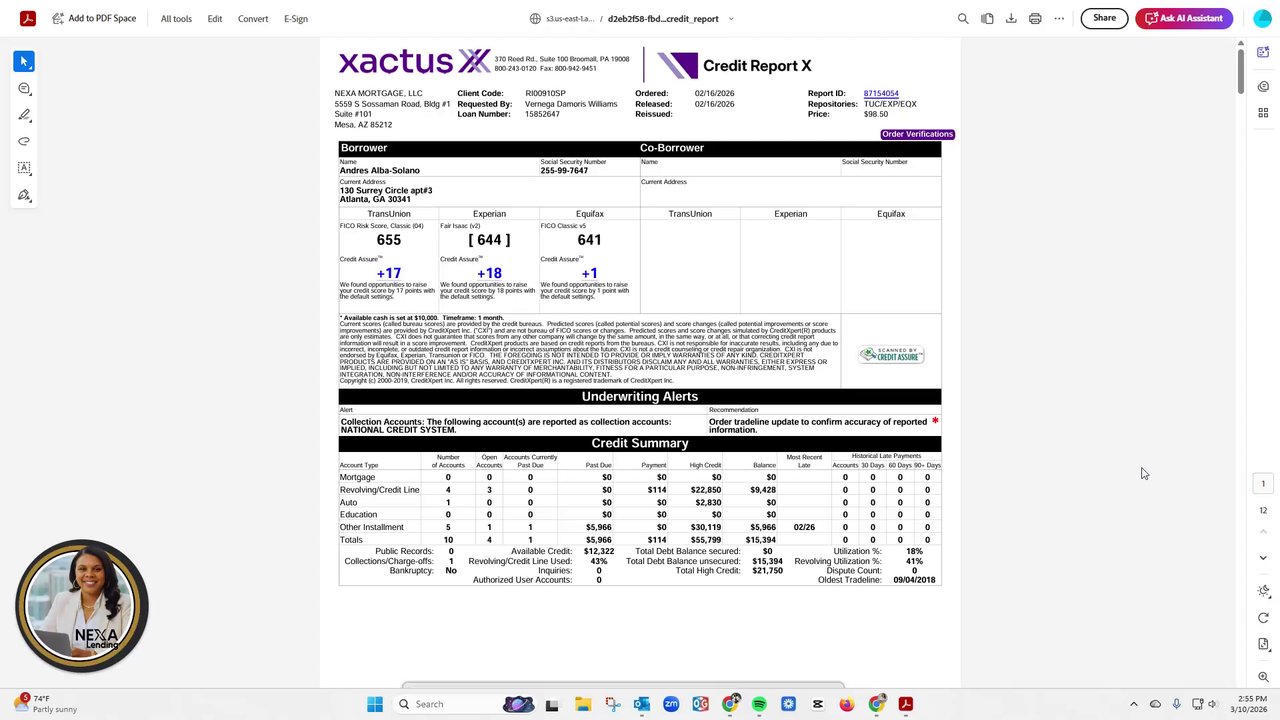Click the copy pages icon in top toolbar
The image size is (1280, 720).
coord(987,18)
